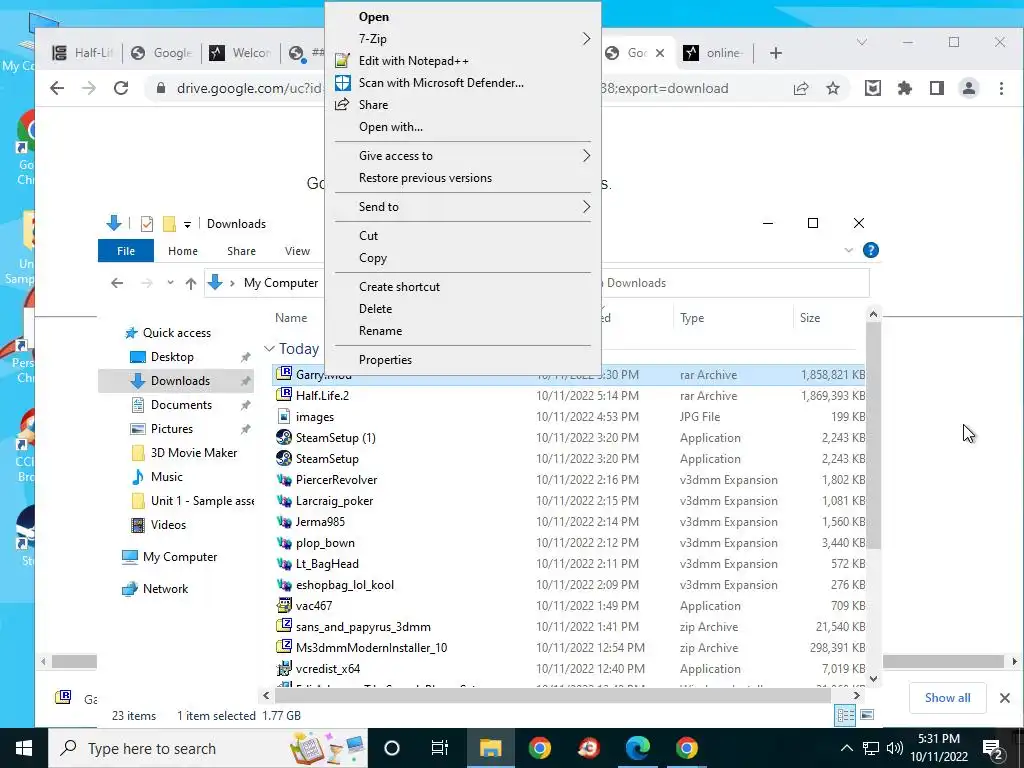Open the Home ribbon tab
Screen dimensions: 1024x768
click(183, 251)
